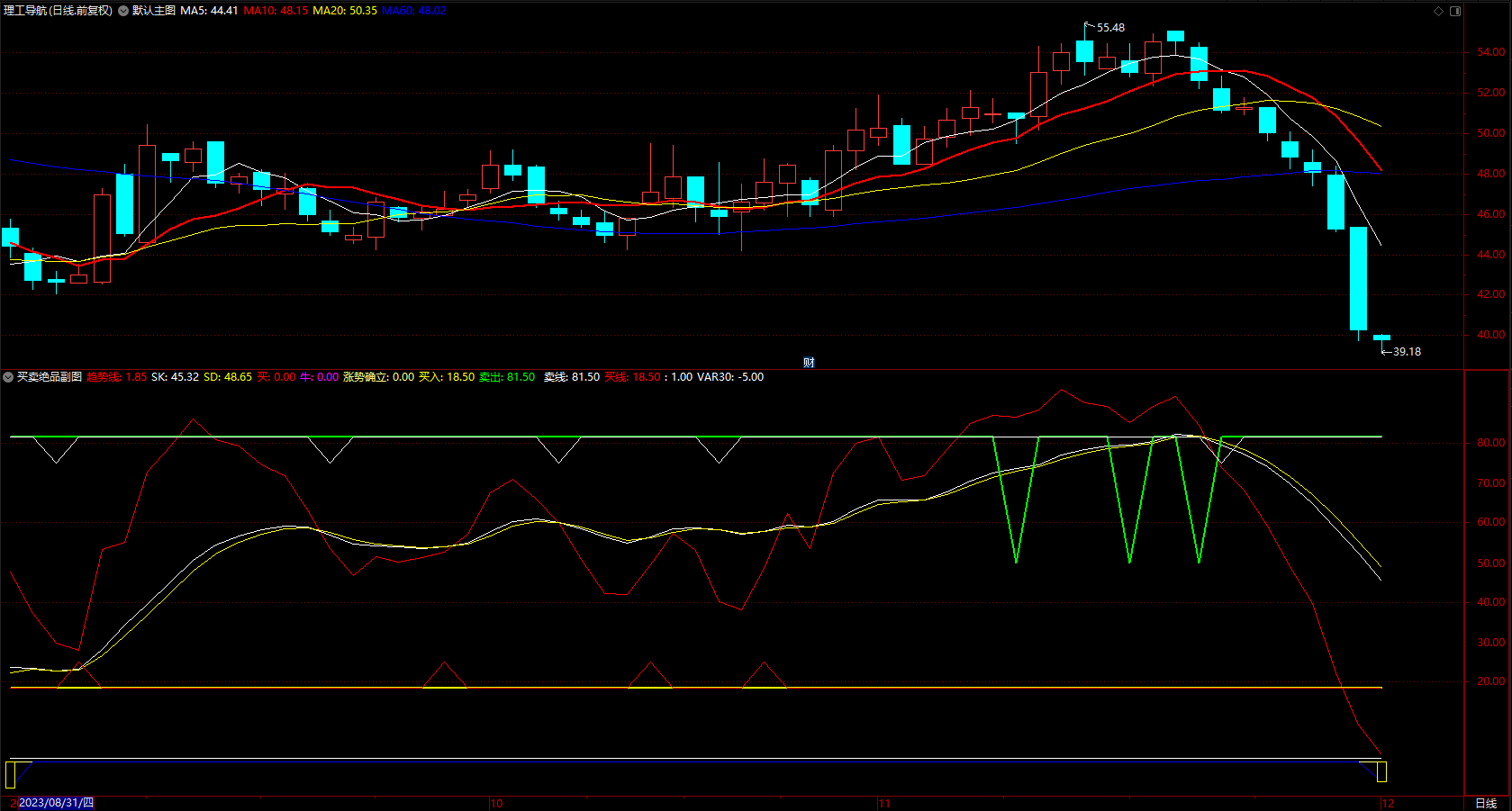Click the 卖出: 81.50 value
1512x811 pixels.
click(507, 377)
